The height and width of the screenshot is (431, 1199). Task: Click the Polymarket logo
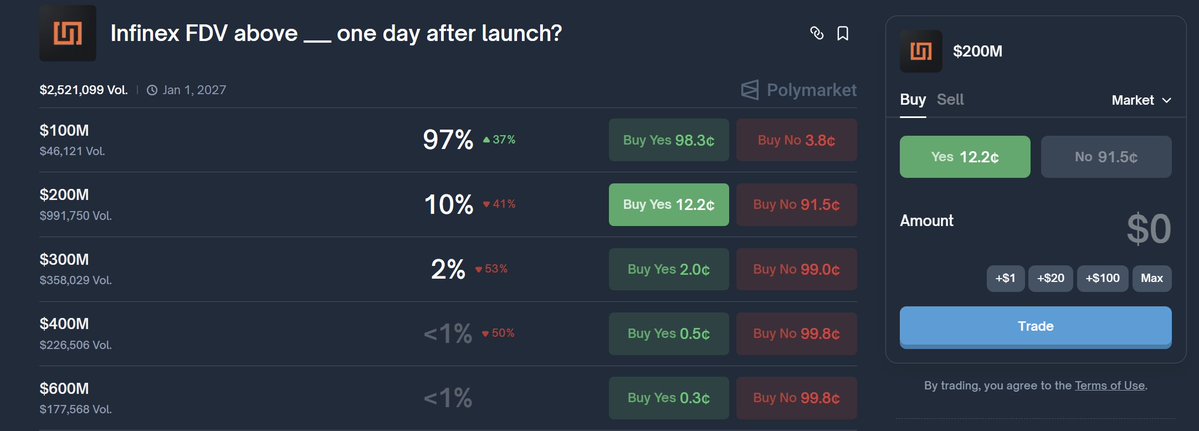[798, 90]
